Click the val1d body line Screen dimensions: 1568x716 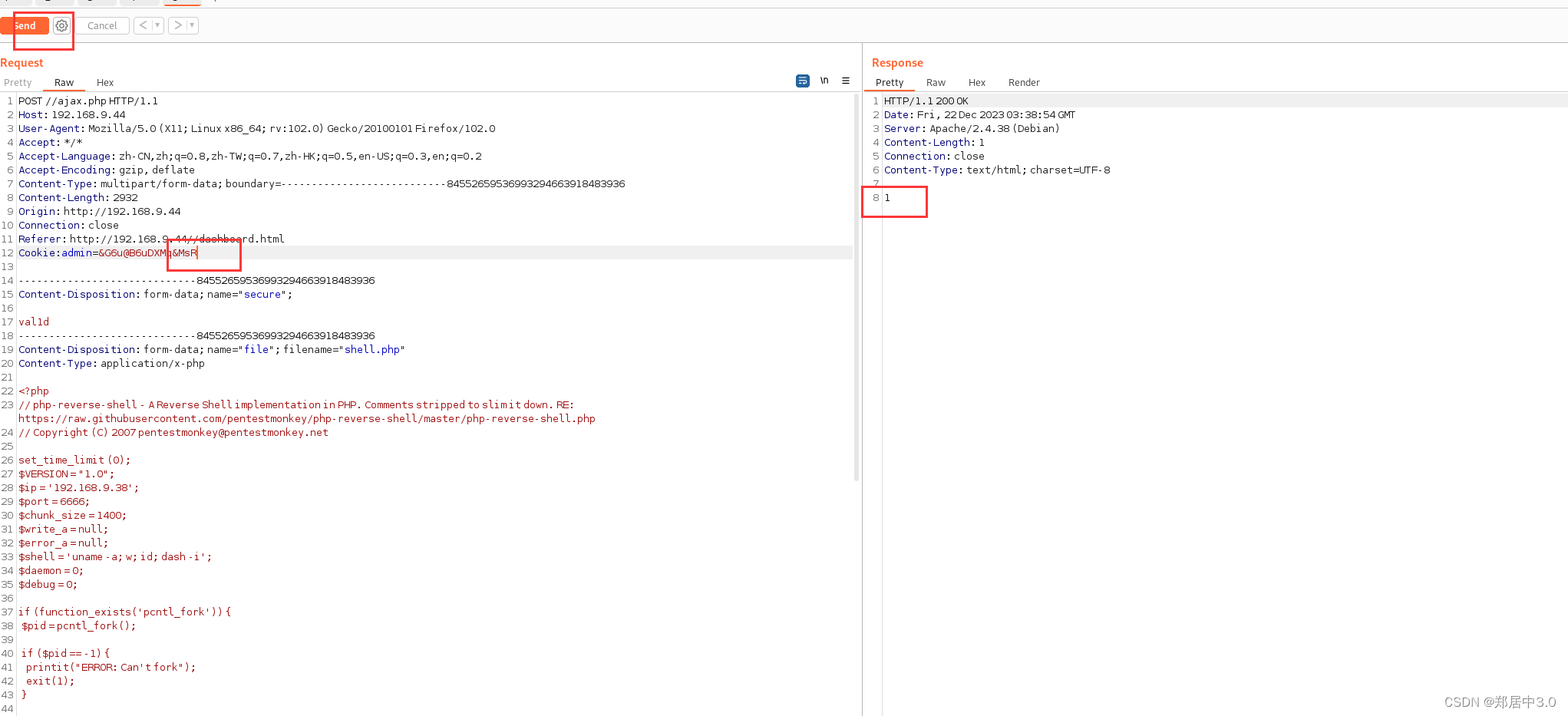pyautogui.click(x=34, y=322)
